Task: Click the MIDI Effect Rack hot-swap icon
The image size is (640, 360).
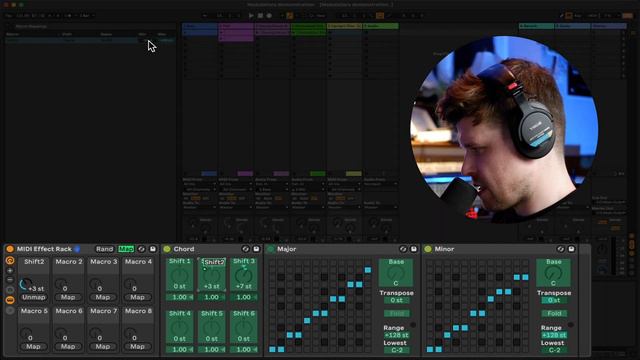Action: point(141,249)
